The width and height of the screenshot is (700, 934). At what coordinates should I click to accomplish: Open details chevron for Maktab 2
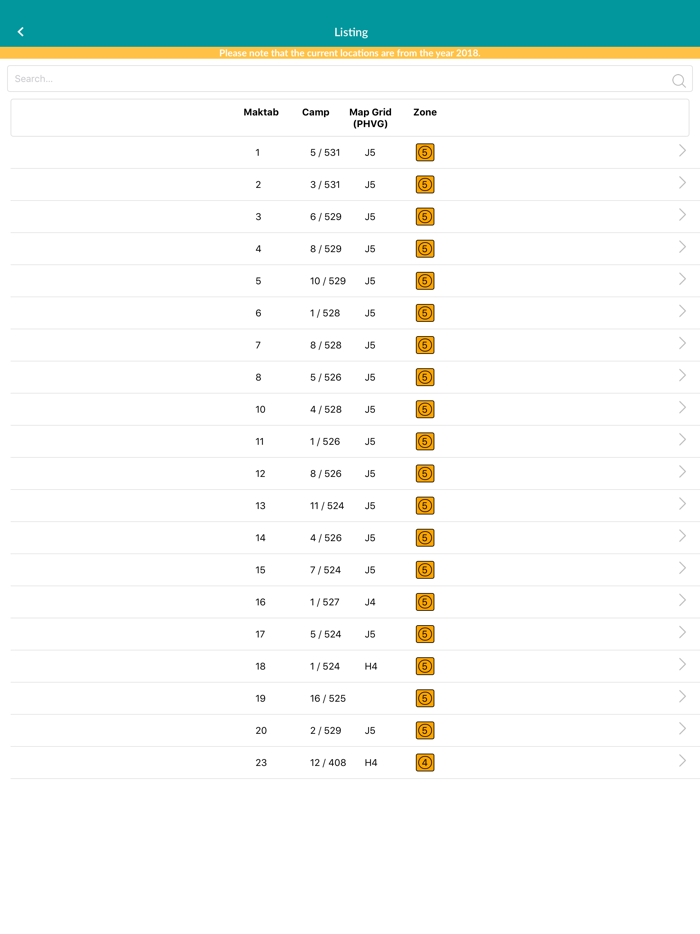pos(683,183)
